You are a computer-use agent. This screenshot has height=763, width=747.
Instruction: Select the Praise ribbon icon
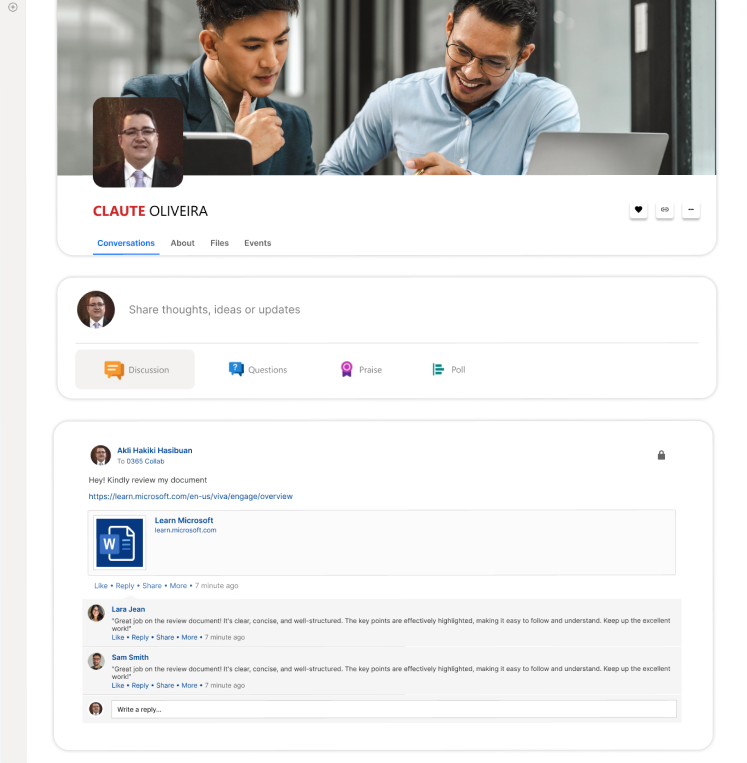click(346, 370)
